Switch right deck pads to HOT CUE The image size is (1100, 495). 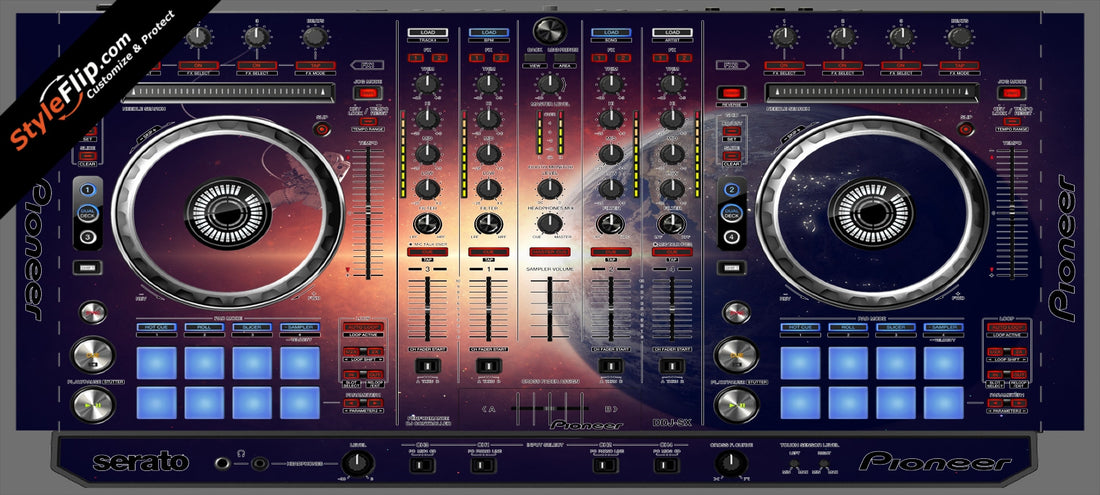[x=800, y=327]
